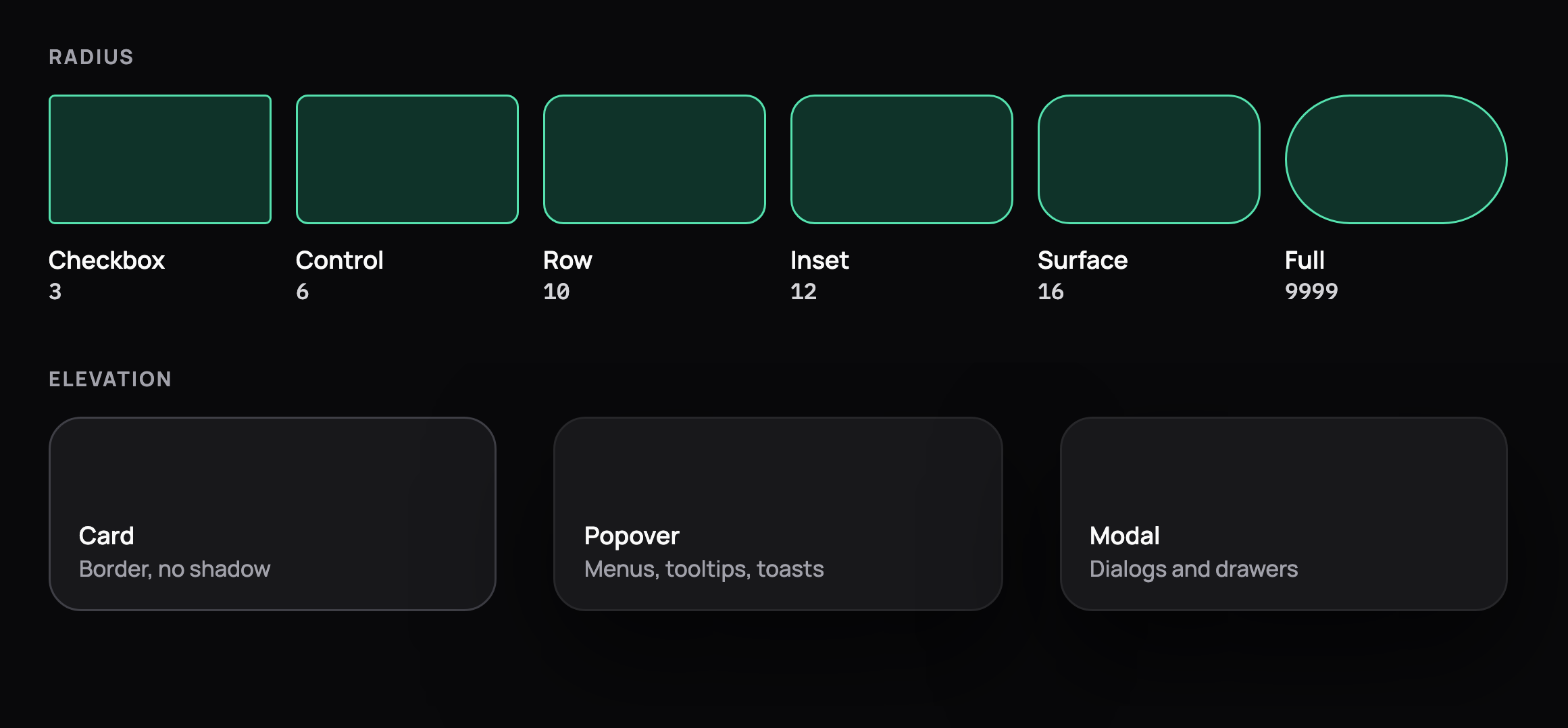Click the 'Checkbox' label text

point(107,260)
